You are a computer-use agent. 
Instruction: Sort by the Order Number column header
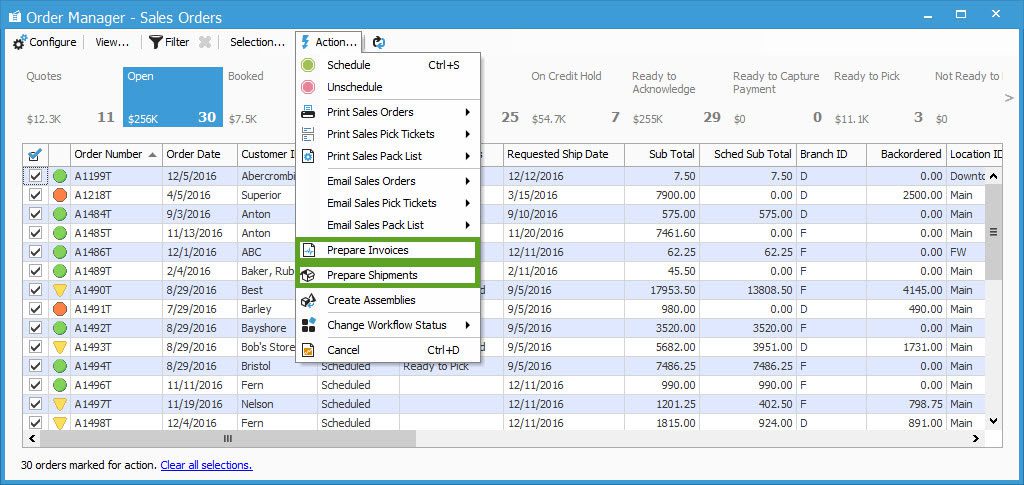(116, 155)
